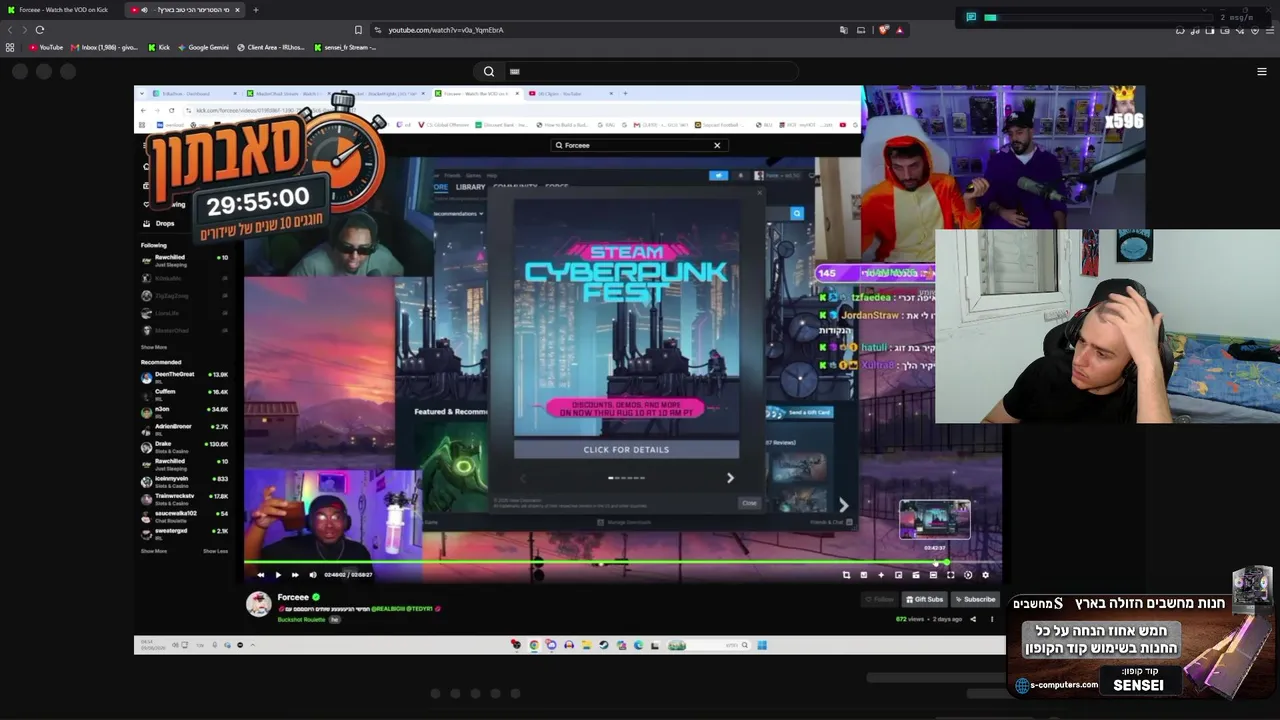This screenshot has width=1280, height=720.
Task: Go back in browser history
Action: coord(9,30)
